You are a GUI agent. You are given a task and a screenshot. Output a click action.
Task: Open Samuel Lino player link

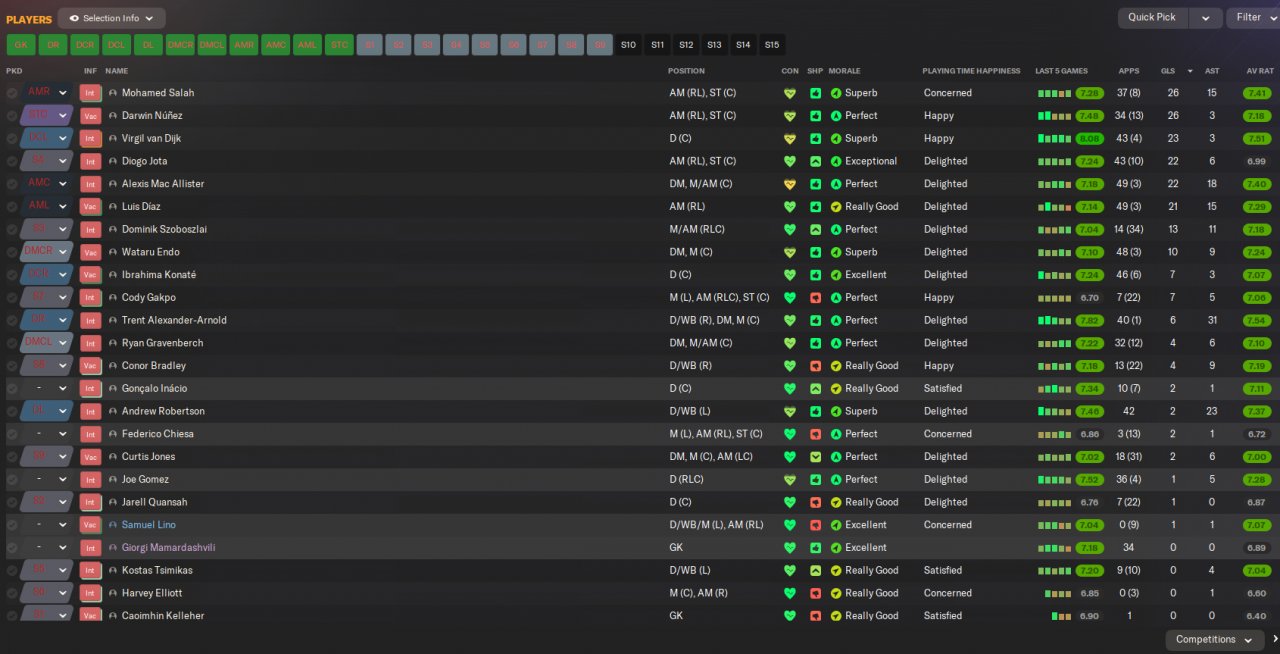pos(149,525)
